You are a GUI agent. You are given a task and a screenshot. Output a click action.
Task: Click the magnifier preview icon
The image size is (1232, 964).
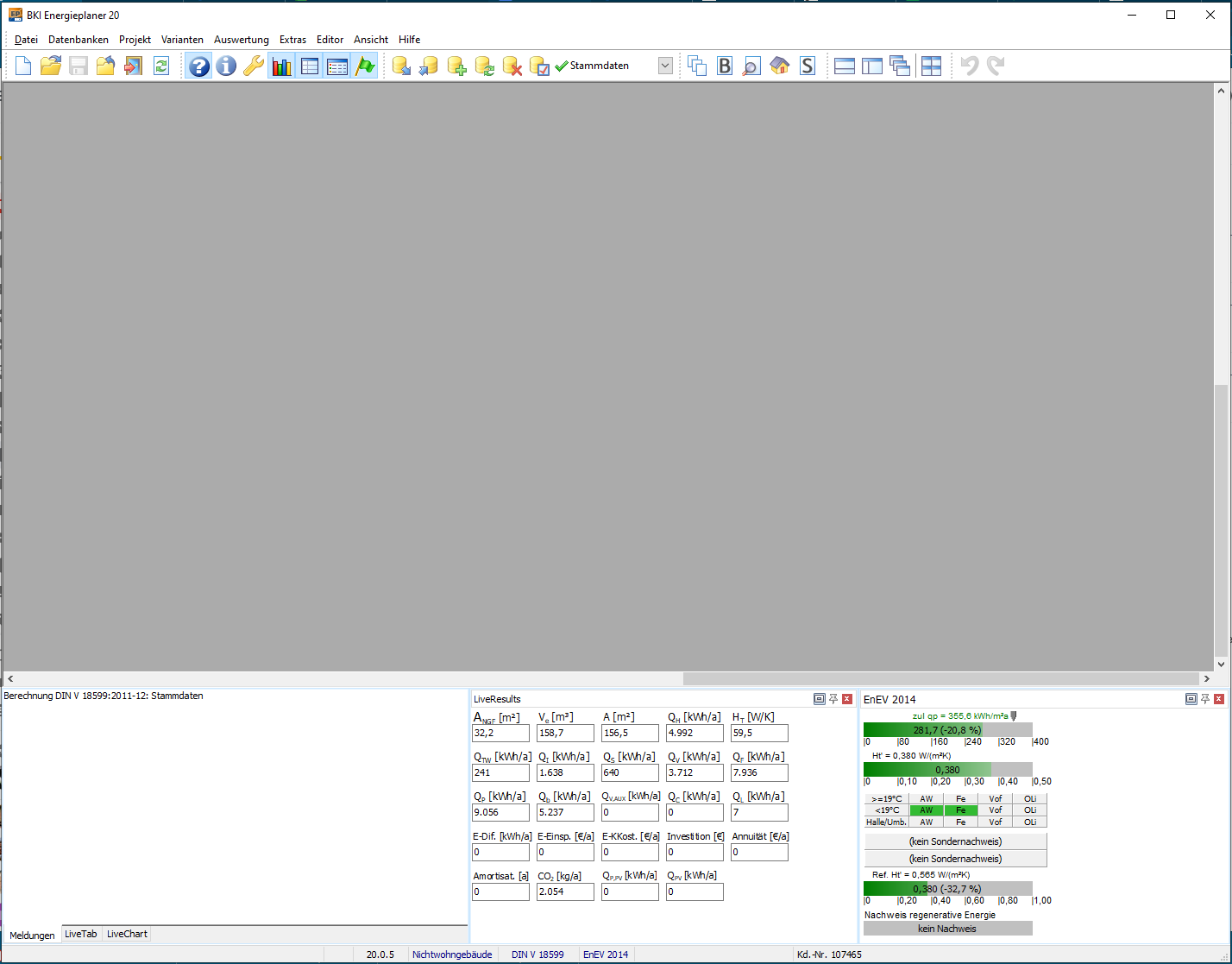pos(751,66)
